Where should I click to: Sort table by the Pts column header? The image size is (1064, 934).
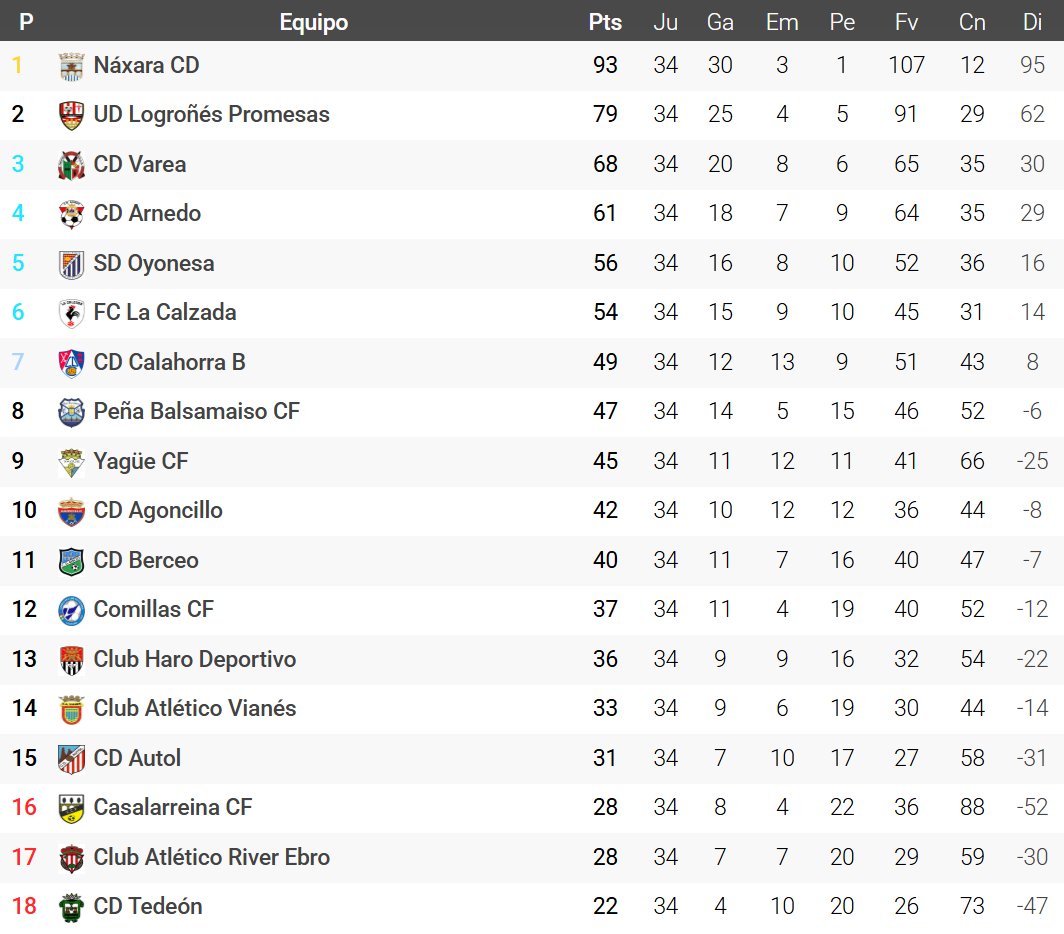(x=605, y=22)
